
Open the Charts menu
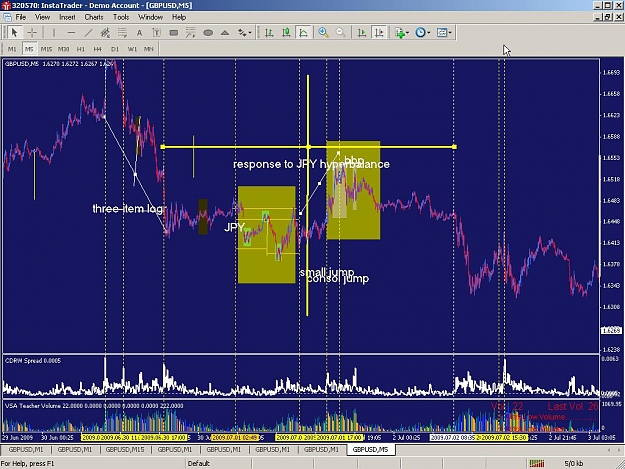94,17
